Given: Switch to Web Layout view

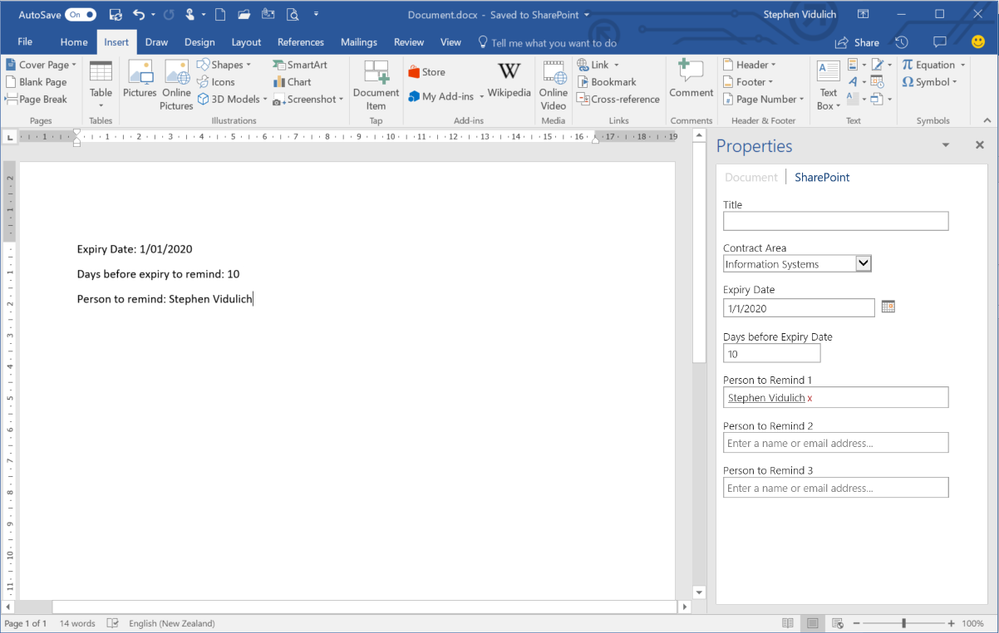Looking at the screenshot, I should 838,622.
